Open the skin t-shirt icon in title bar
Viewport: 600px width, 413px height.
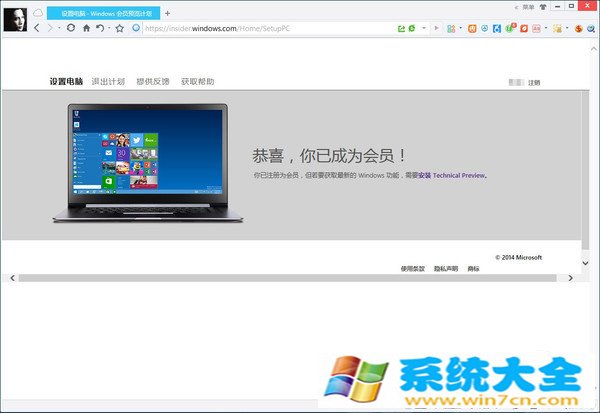pyautogui.click(x=543, y=7)
